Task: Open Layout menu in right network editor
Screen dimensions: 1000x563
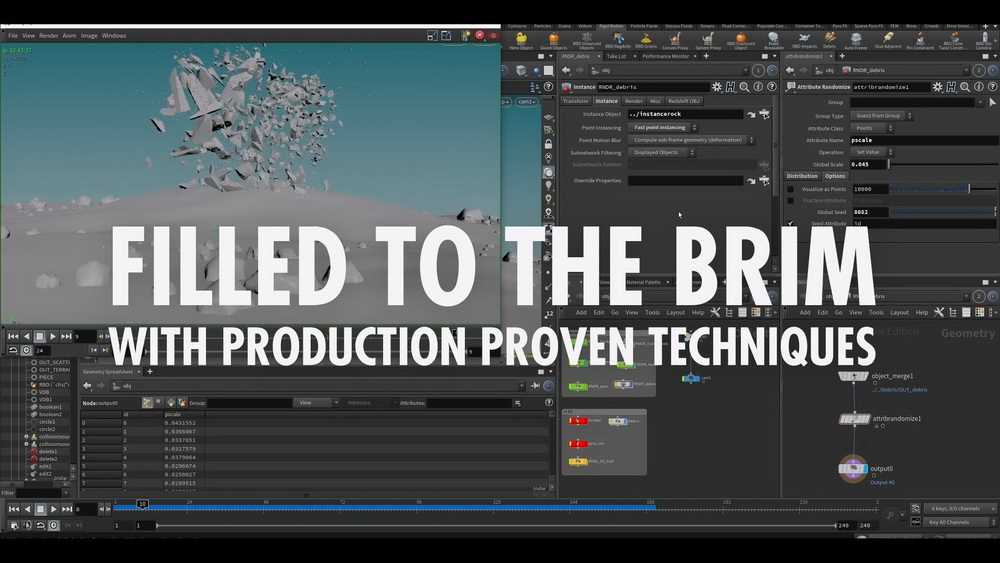Action: click(x=899, y=312)
